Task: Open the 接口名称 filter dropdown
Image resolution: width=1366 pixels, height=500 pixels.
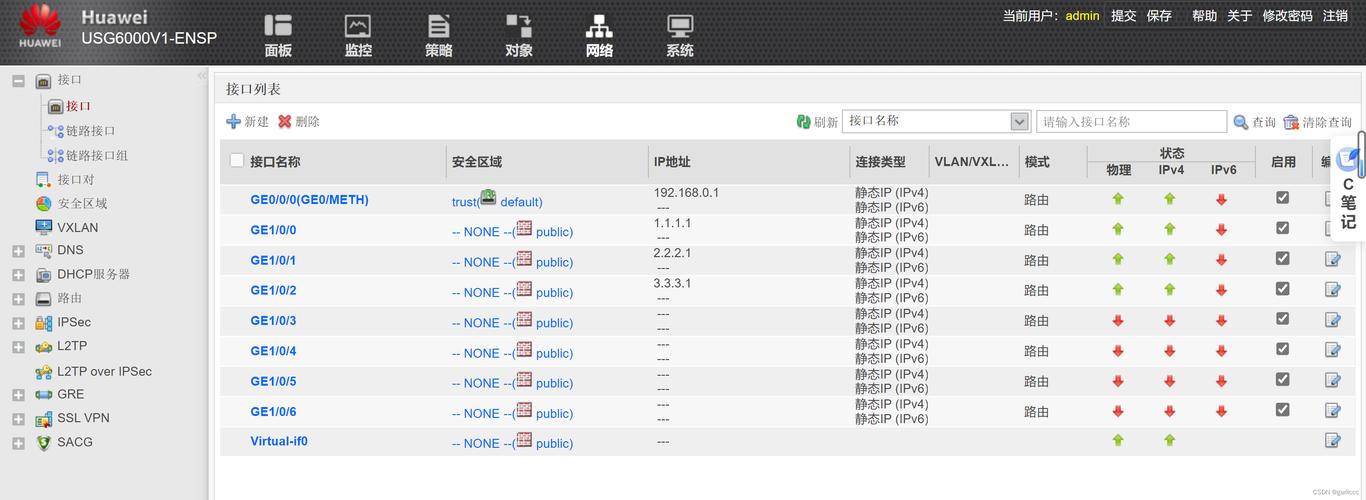Action: pos(1019,121)
